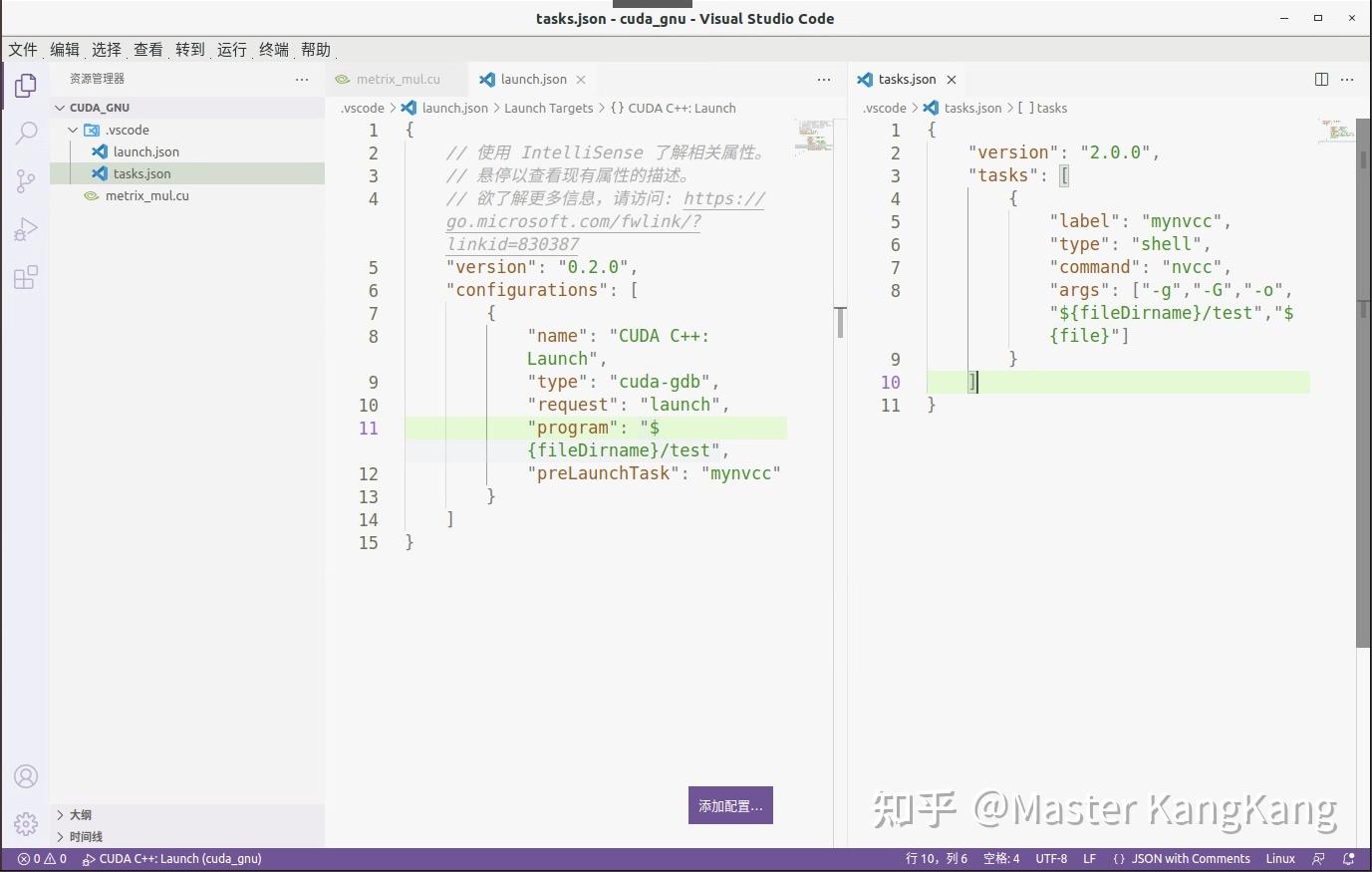Open left editor group more actions
Image resolution: width=1372 pixels, height=872 pixels.
pos(824,80)
